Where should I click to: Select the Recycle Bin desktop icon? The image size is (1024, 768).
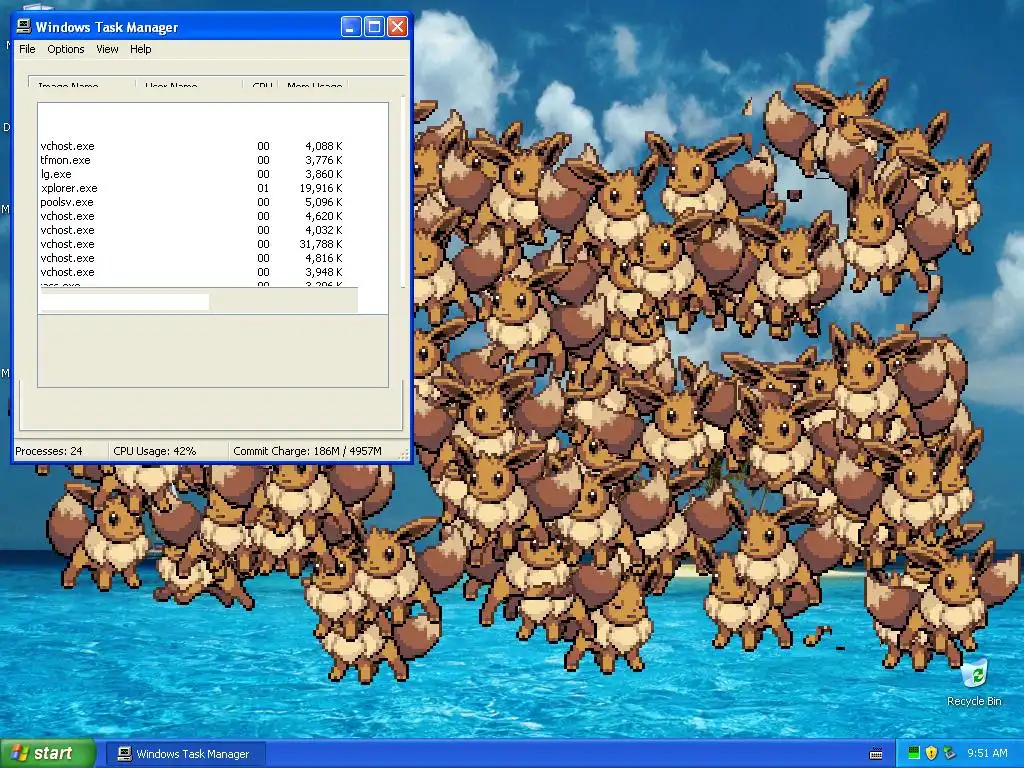(x=974, y=682)
